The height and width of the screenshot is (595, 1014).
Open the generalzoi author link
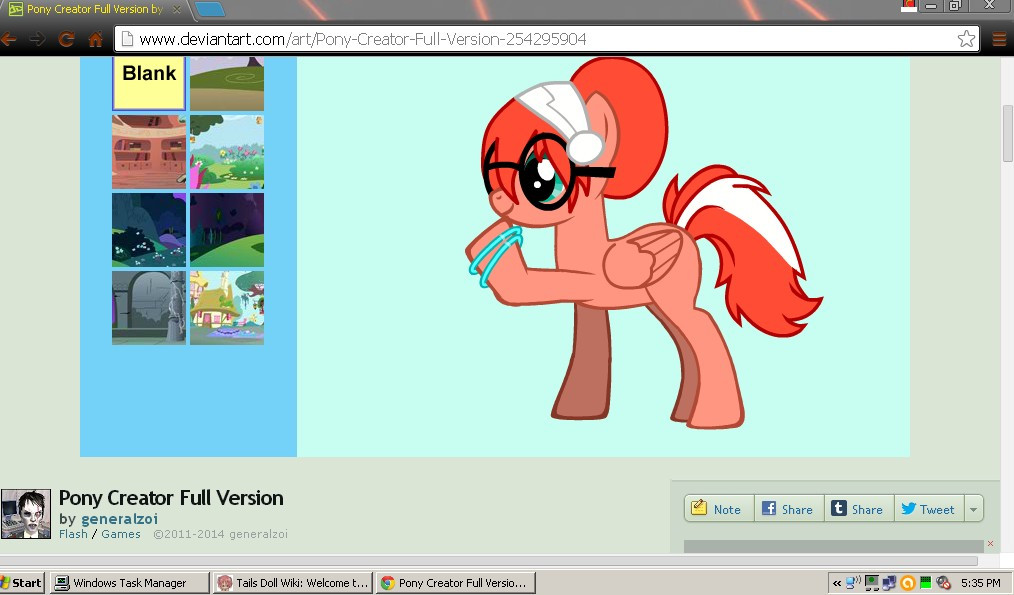pos(119,519)
